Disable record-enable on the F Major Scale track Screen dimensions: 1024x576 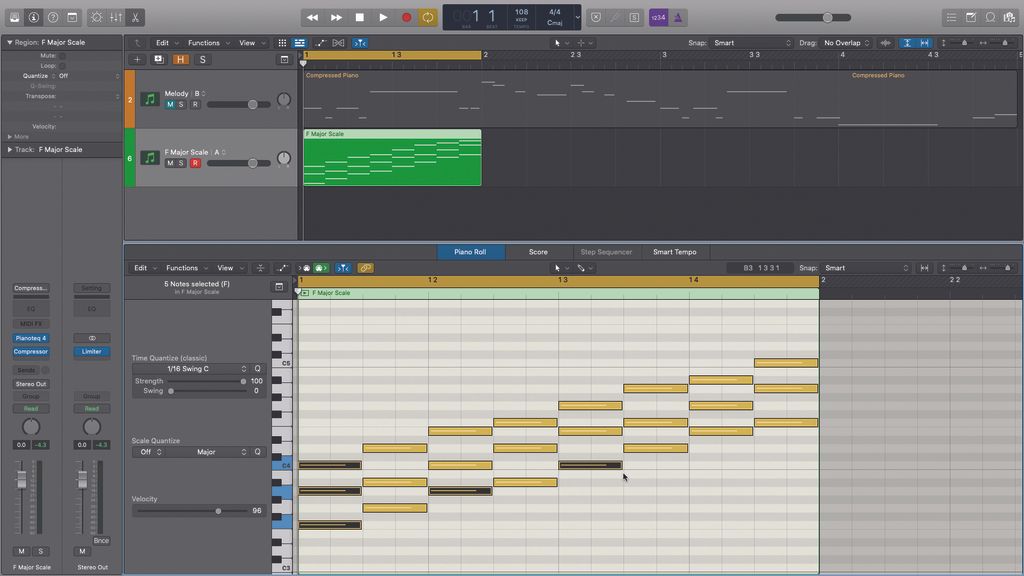197,162
